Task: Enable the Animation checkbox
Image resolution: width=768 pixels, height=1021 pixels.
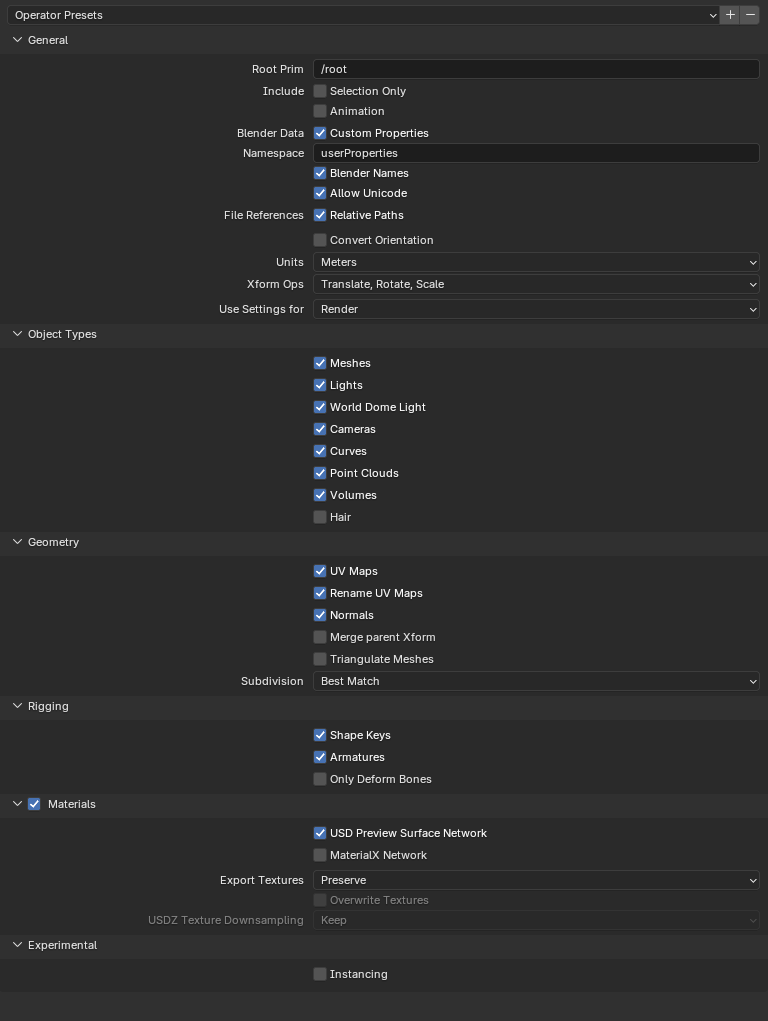Action: 320,111
